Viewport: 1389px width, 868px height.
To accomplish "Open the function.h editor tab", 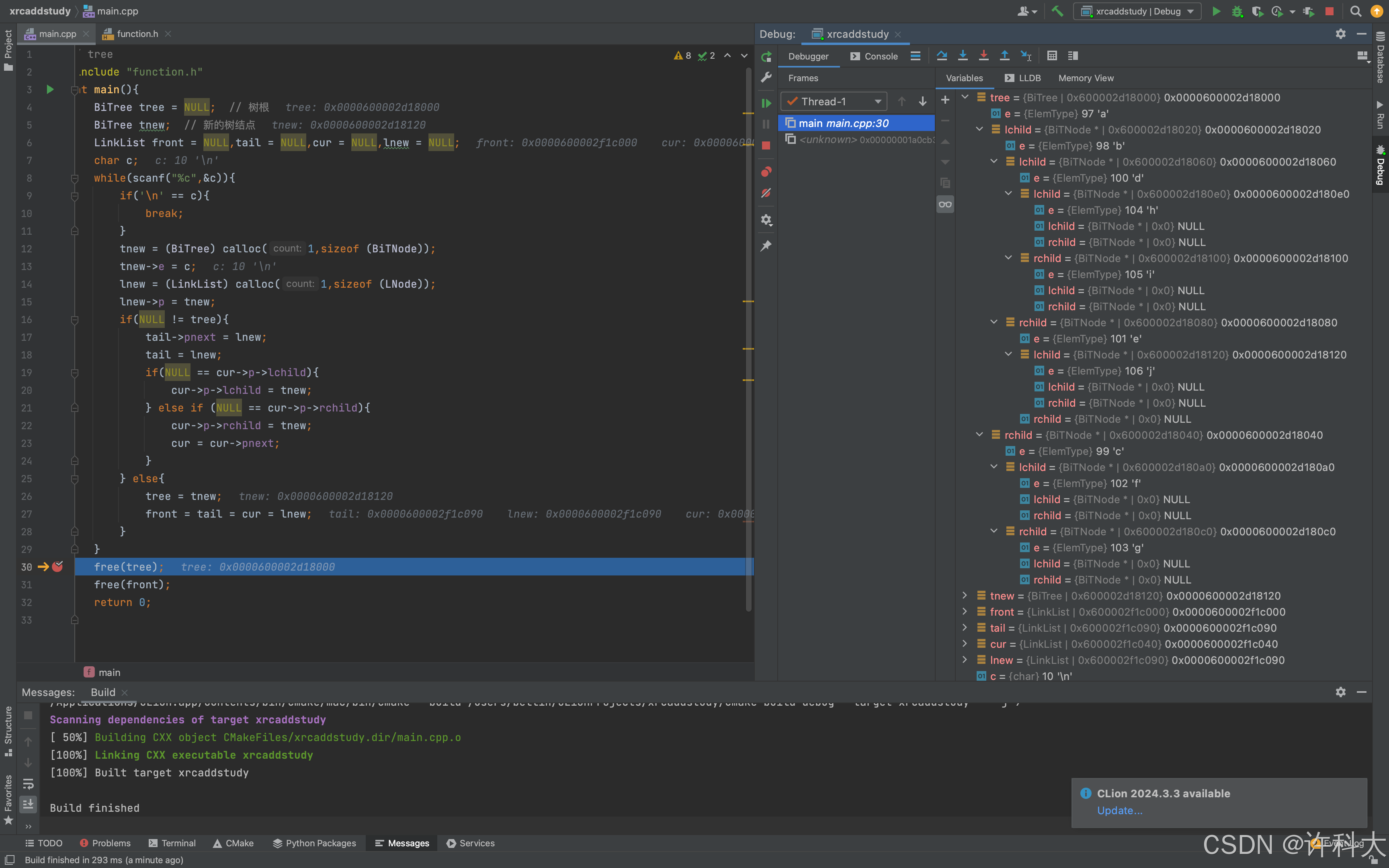I will point(137,34).
